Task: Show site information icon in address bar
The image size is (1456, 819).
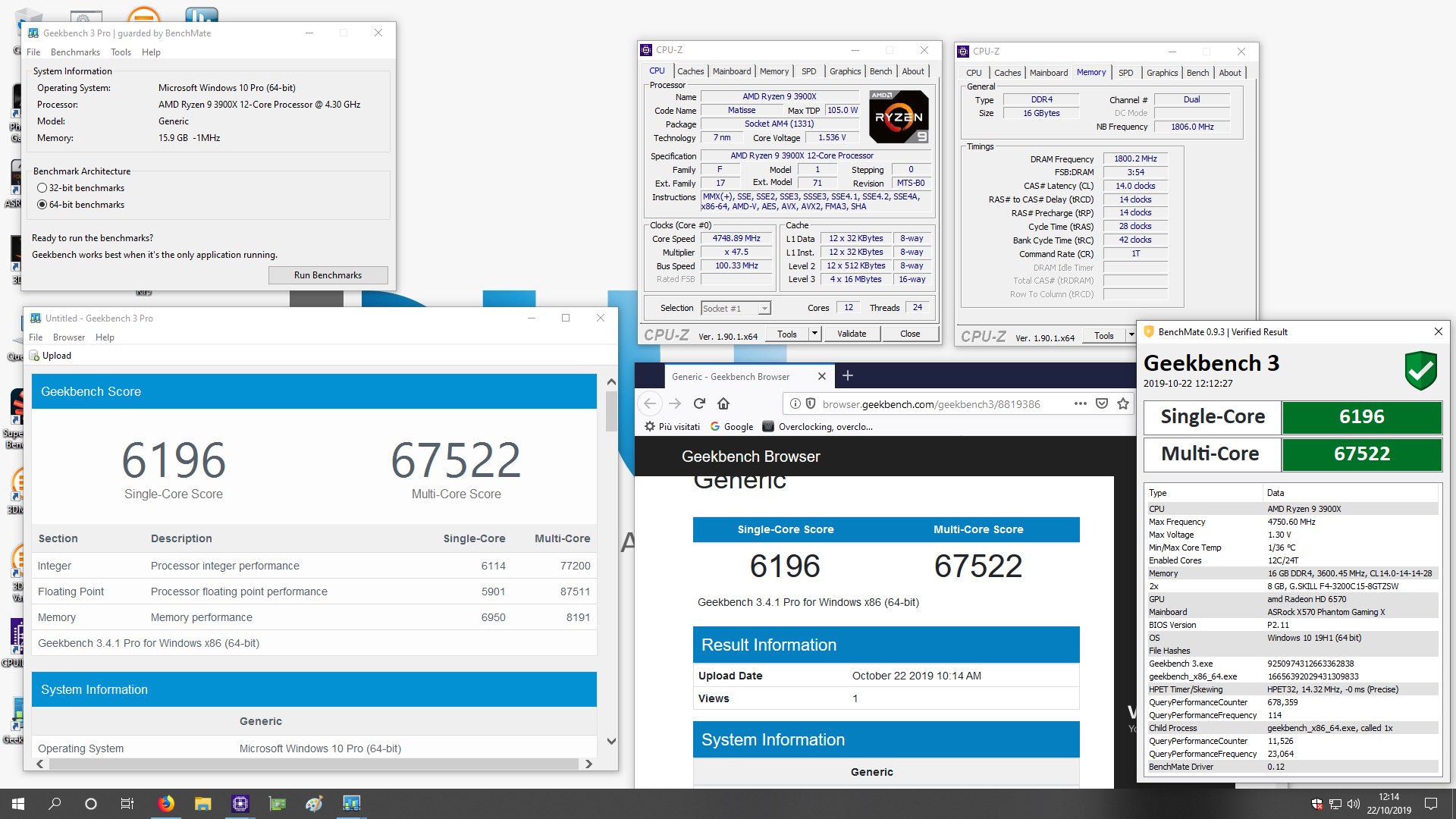Action: pyautogui.click(x=795, y=403)
